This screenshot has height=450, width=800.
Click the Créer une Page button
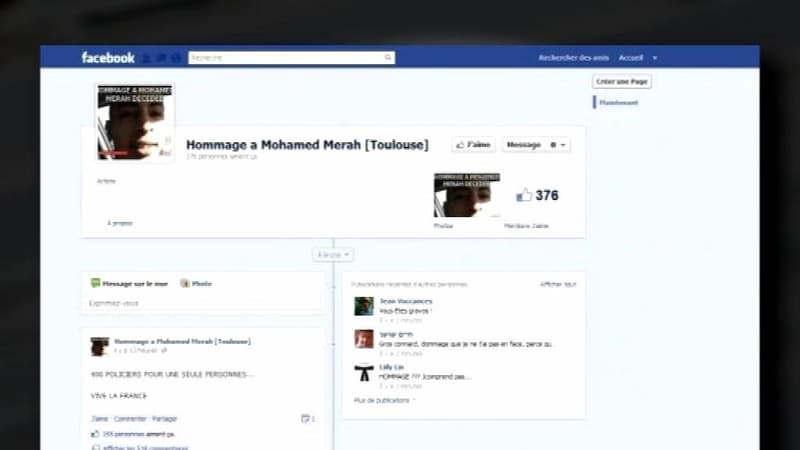coord(621,82)
